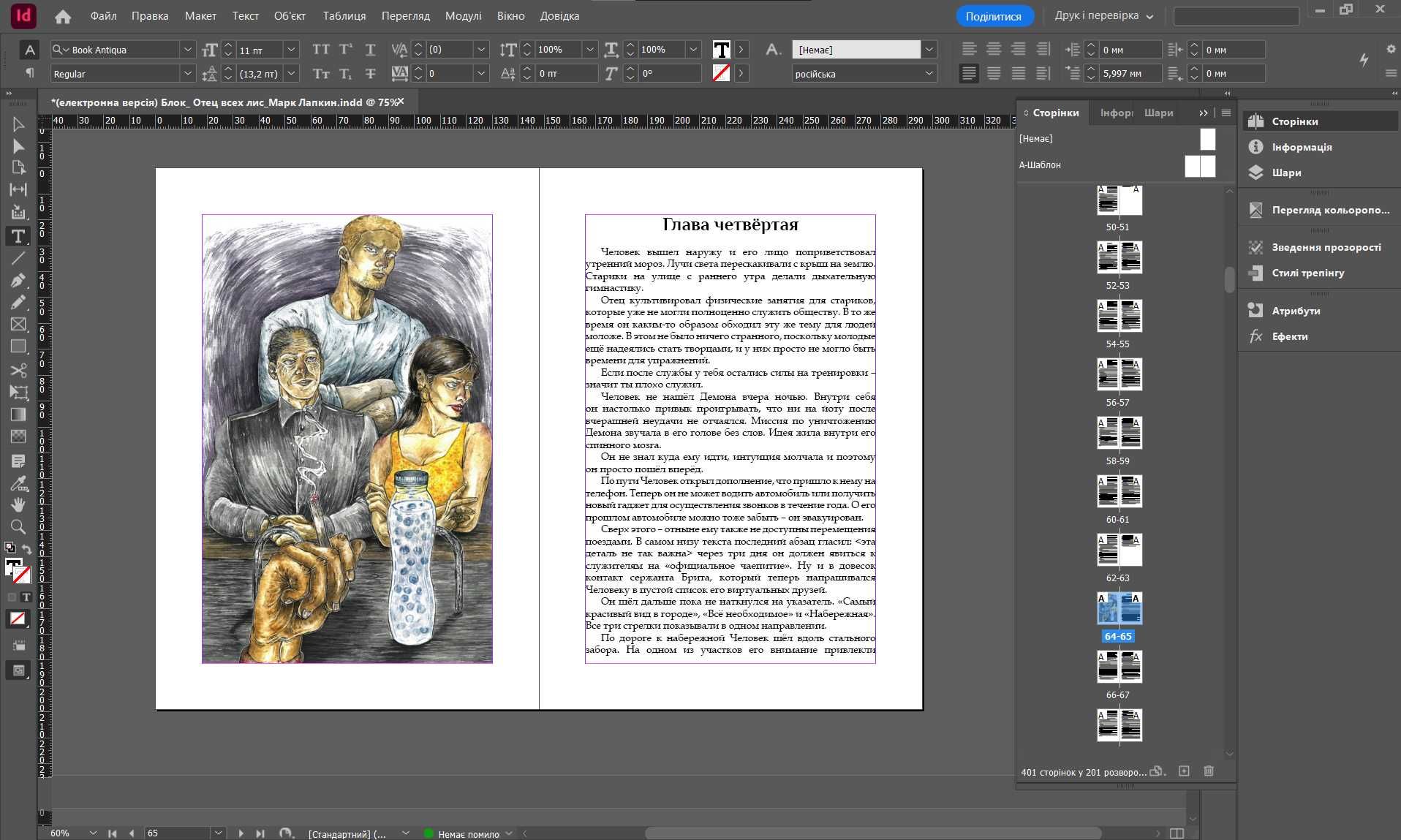The height and width of the screenshot is (840, 1401).
Task: Select the Direct Selection tool
Action: tap(18, 146)
